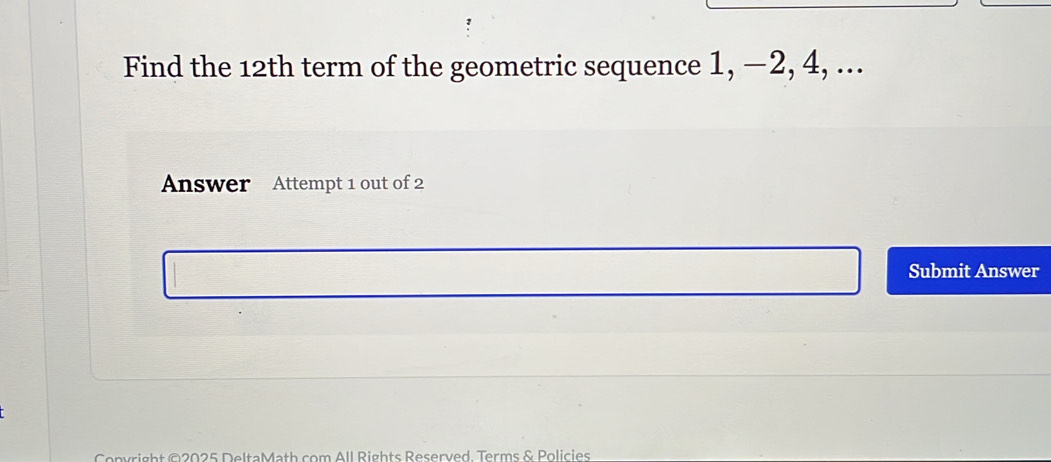Click the DeltaMath.com copyright text
The height and width of the screenshot is (462, 1051).
260,456
